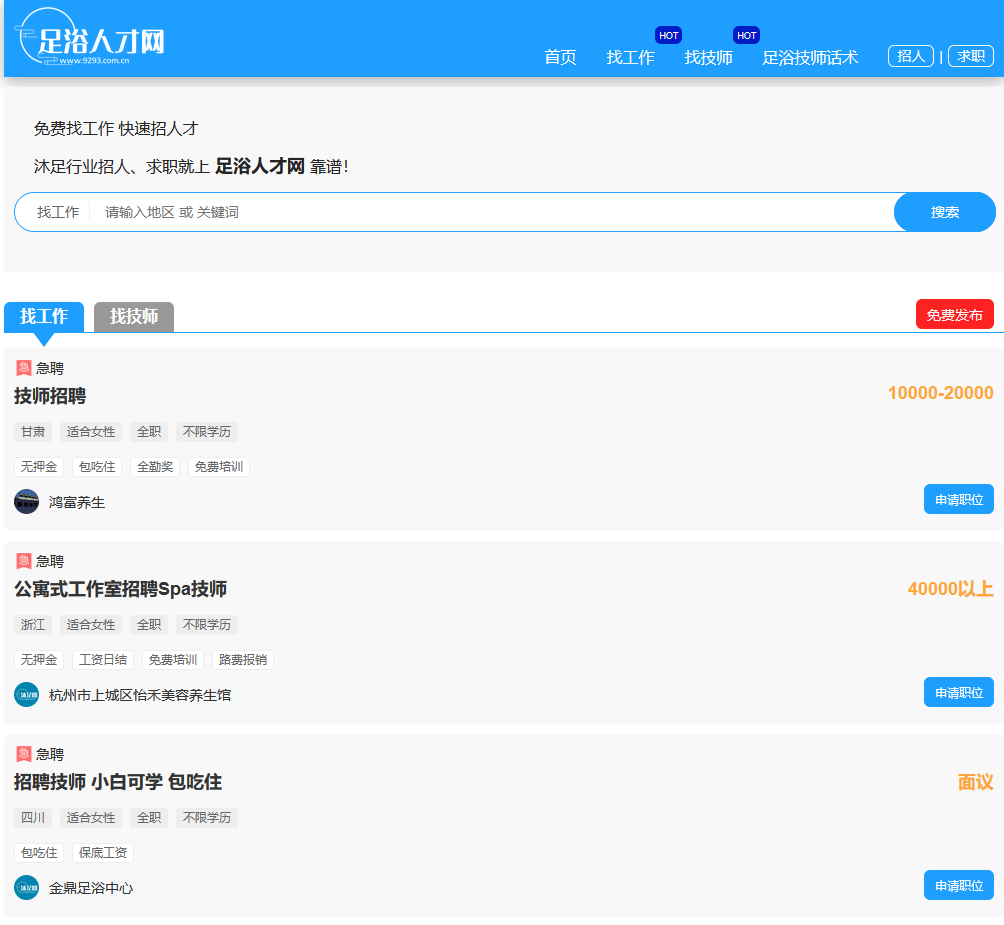The width and height of the screenshot is (1004, 925).
Task: Select the 找工作 tab
Action: (43, 314)
